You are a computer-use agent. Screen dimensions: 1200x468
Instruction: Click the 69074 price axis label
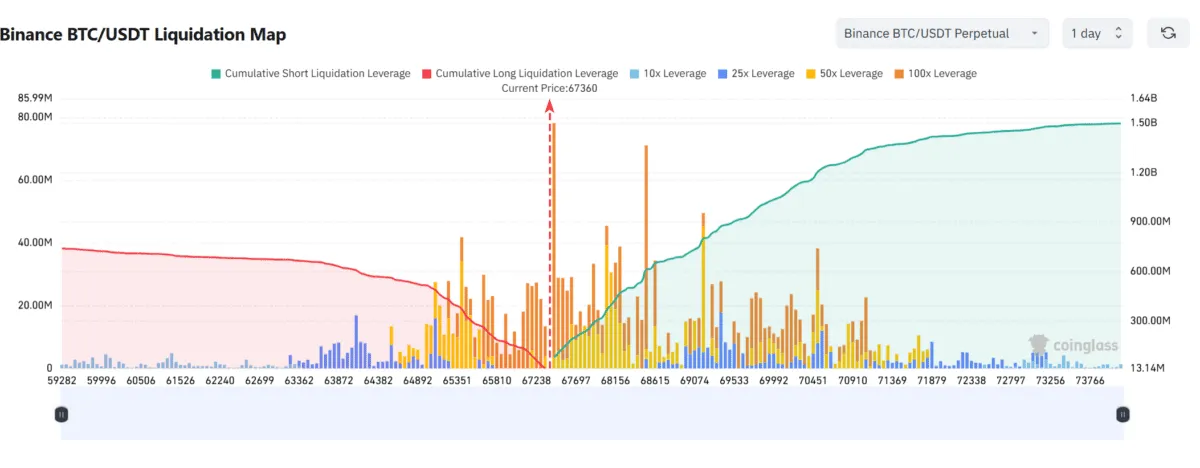click(x=695, y=380)
